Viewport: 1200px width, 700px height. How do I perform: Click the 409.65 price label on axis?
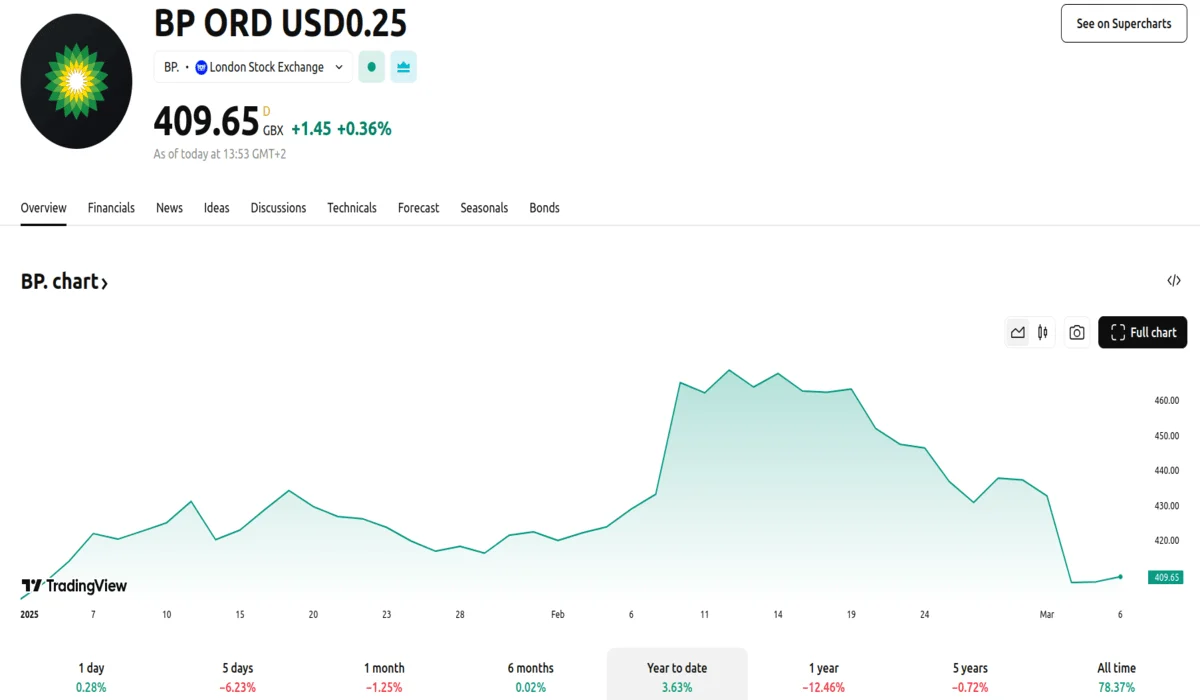[x=1166, y=577]
